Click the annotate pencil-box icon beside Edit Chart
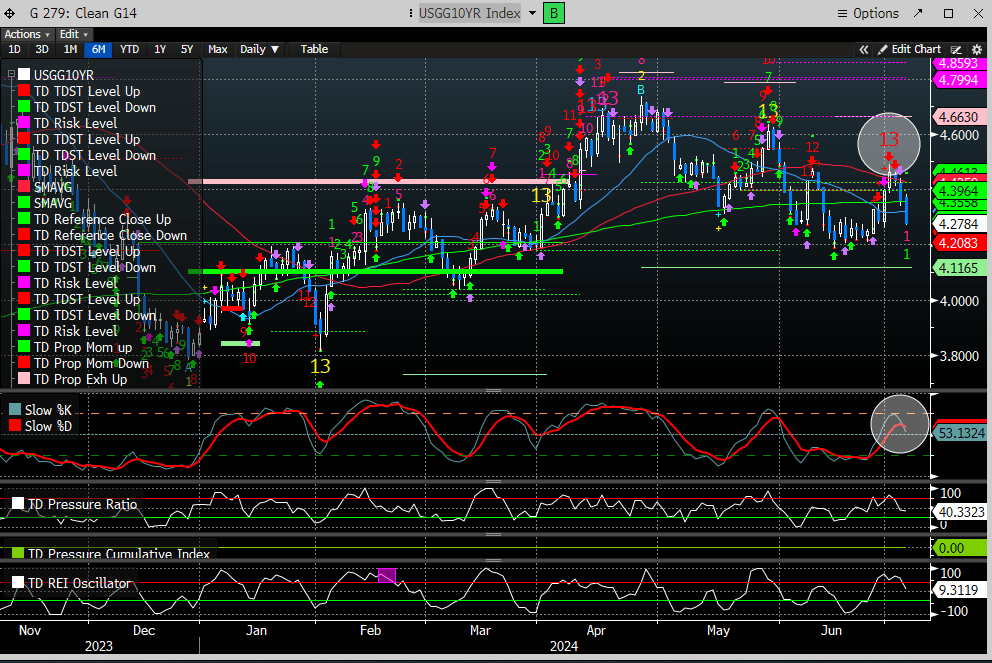992x663 pixels. 956,49
